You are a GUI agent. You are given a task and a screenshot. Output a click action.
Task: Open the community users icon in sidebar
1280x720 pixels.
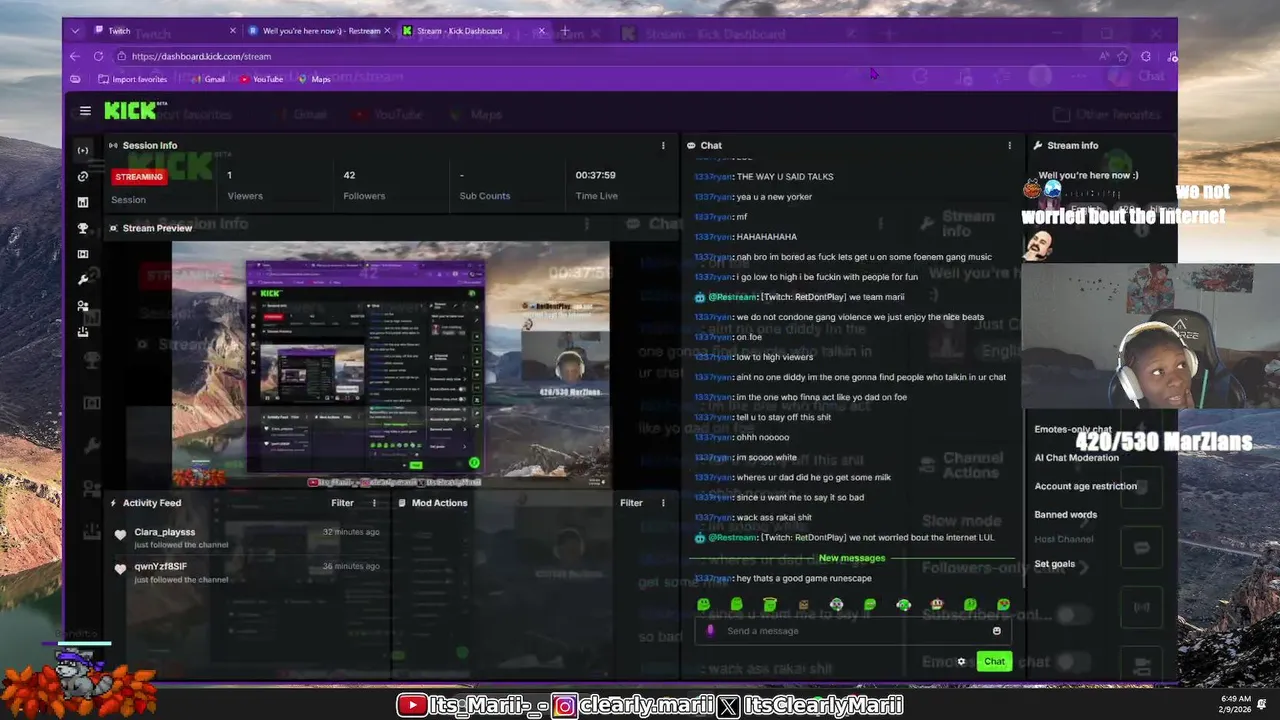[83, 306]
